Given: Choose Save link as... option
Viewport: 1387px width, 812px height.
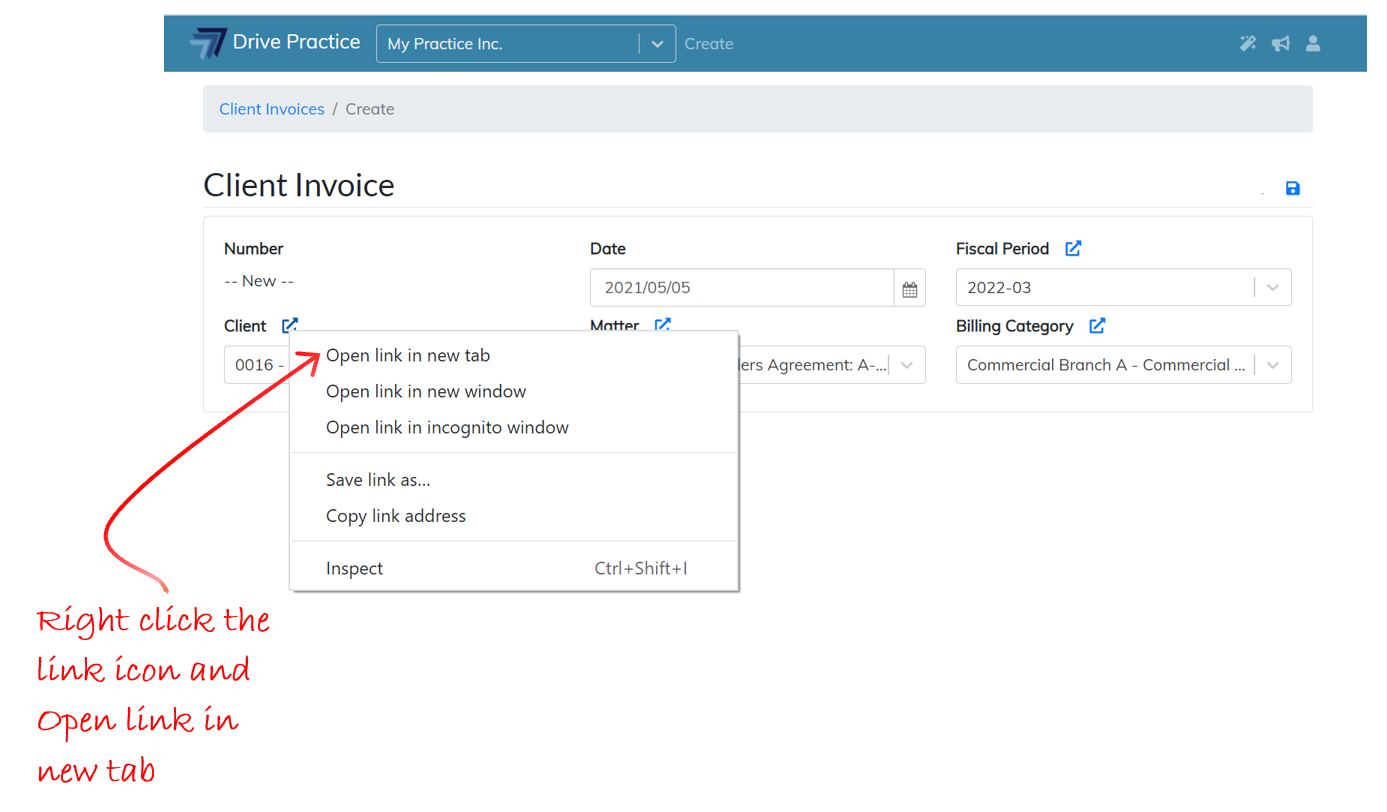Looking at the screenshot, I should pos(378,480).
